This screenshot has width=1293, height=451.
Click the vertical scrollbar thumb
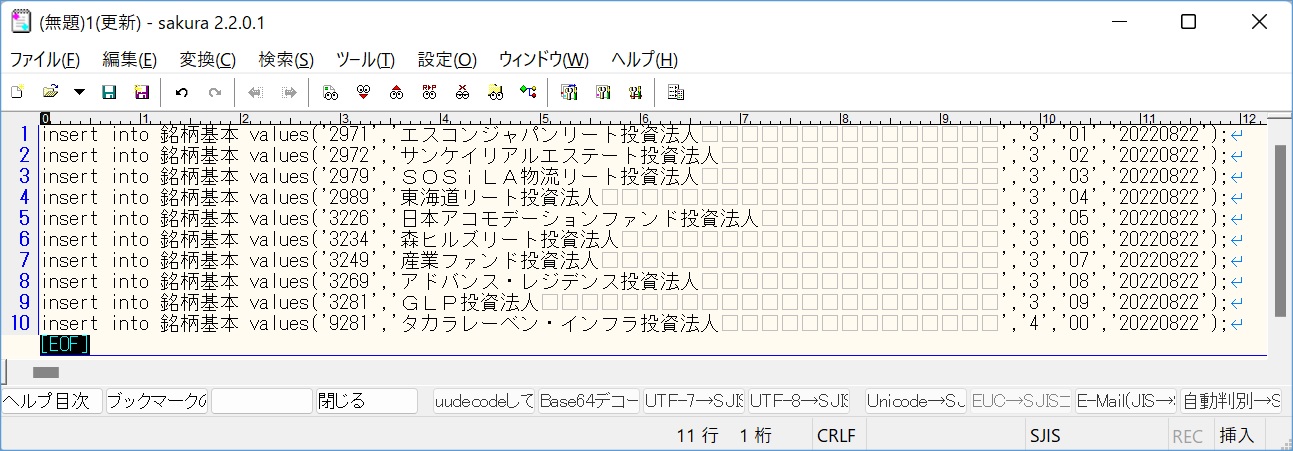pos(1280,231)
